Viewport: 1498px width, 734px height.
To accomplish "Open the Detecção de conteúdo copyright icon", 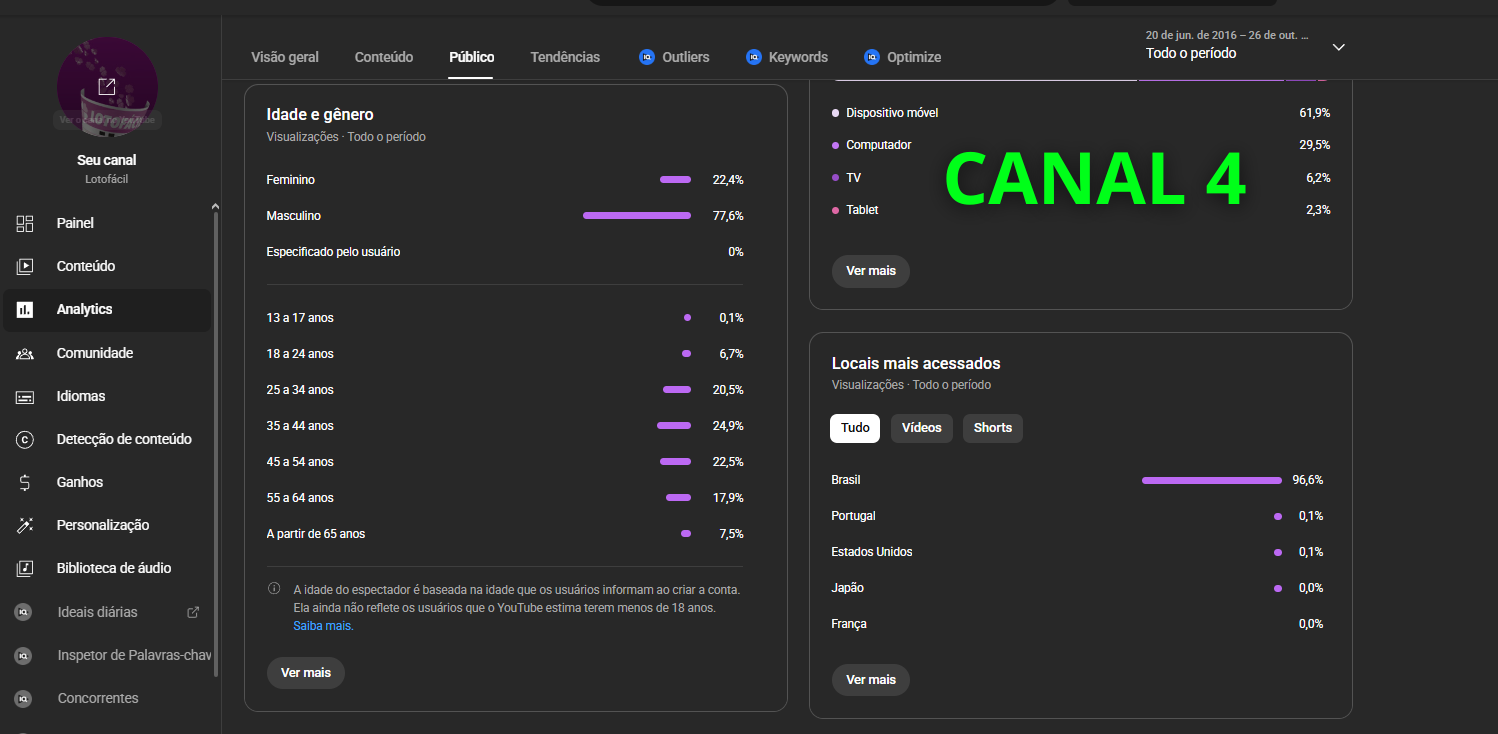I will tap(25, 439).
